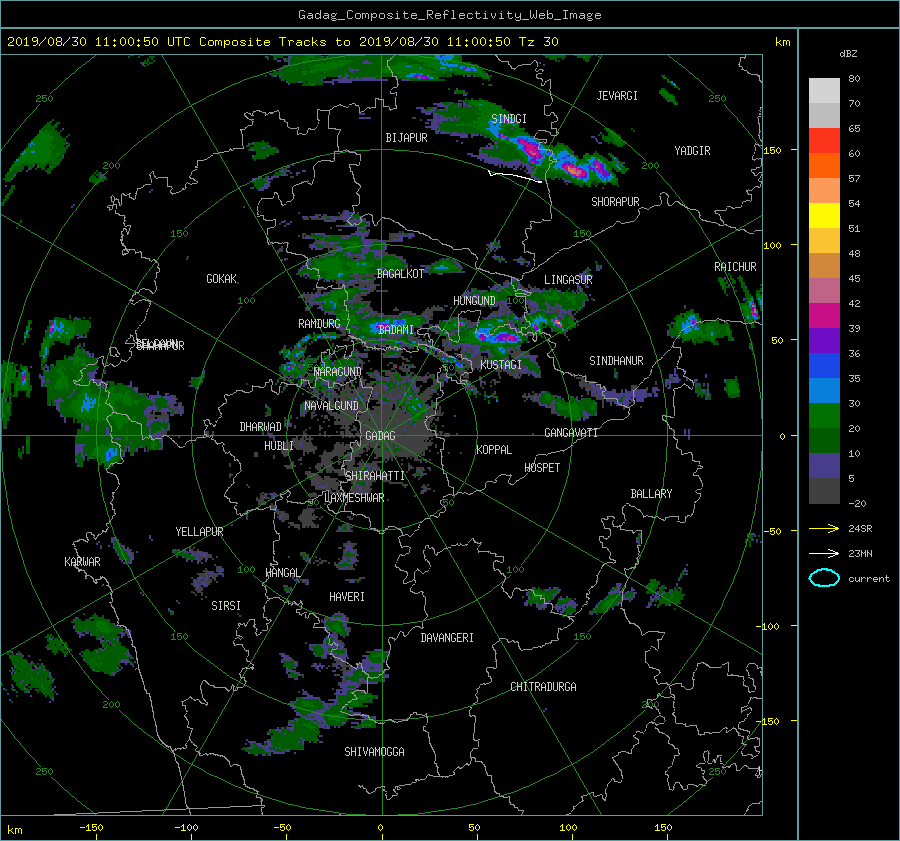Click the Gadag_Composite_Reflectivity_Web_Image title
Screen dimensions: 900x841
click(x=450, y=15)
